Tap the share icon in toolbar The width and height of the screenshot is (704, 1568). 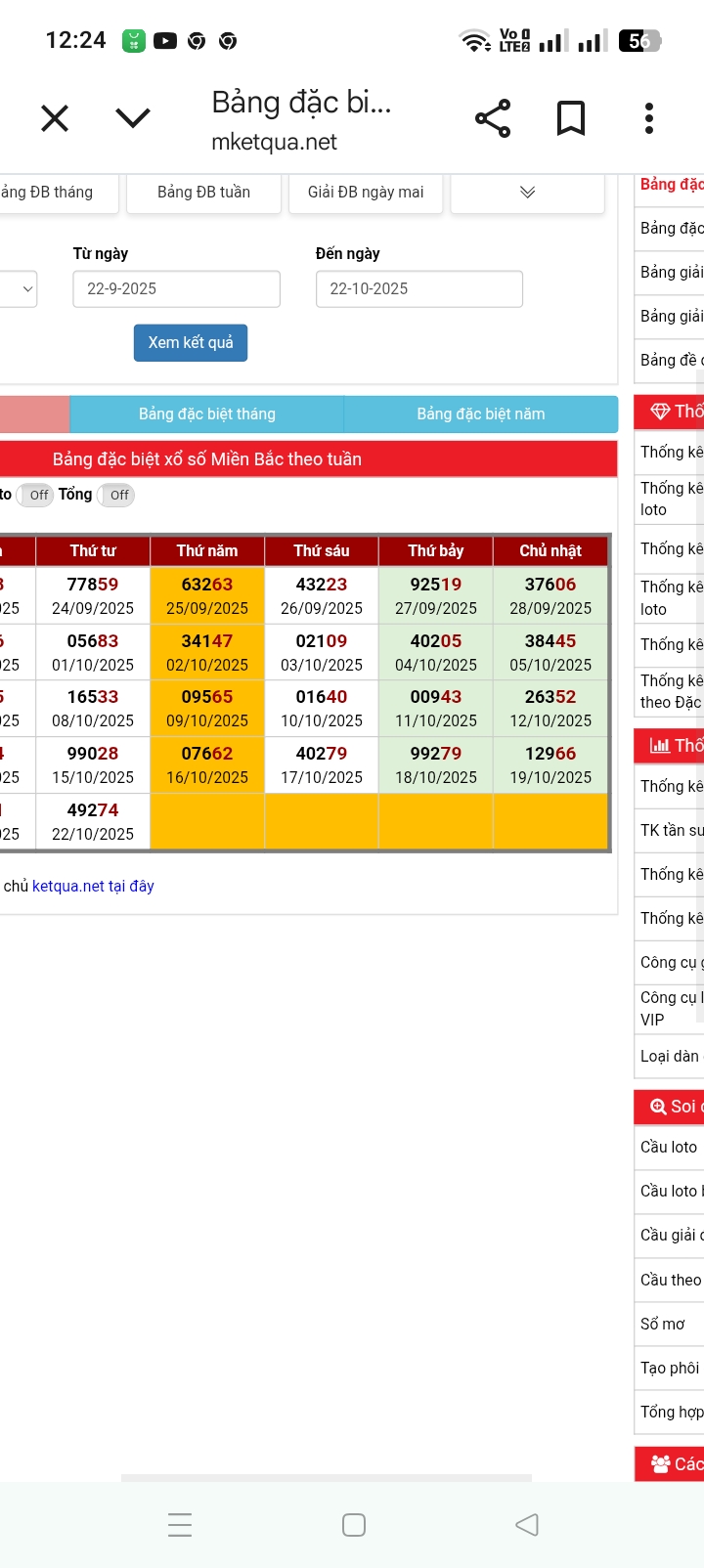click(x=493, y=119)
